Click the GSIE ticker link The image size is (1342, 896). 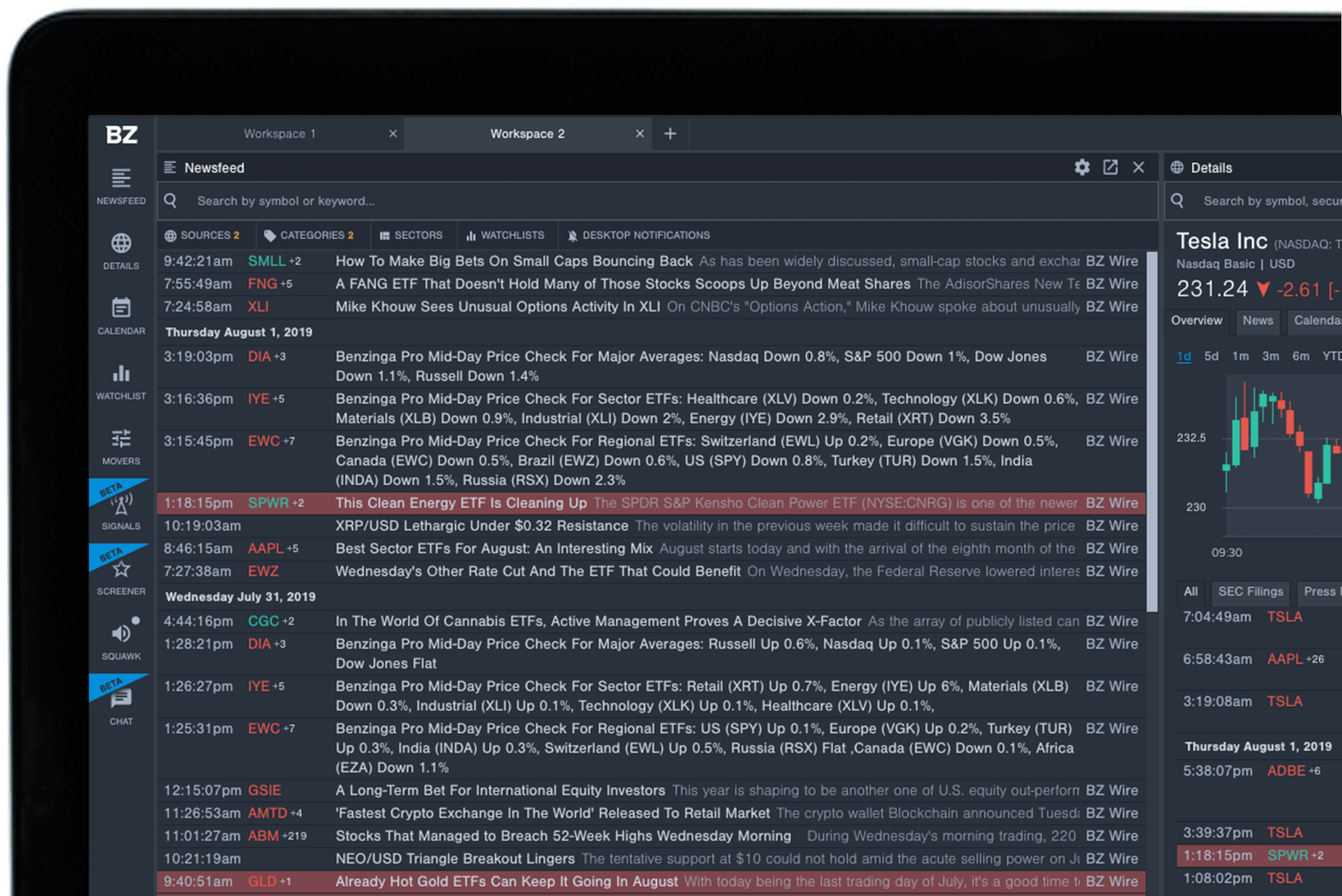(264, 790)
